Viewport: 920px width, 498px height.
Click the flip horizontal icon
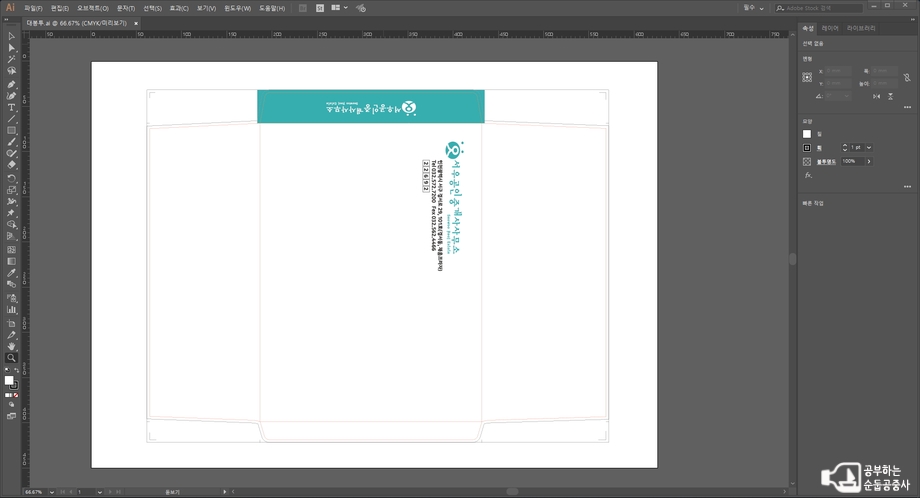point(876,96)
